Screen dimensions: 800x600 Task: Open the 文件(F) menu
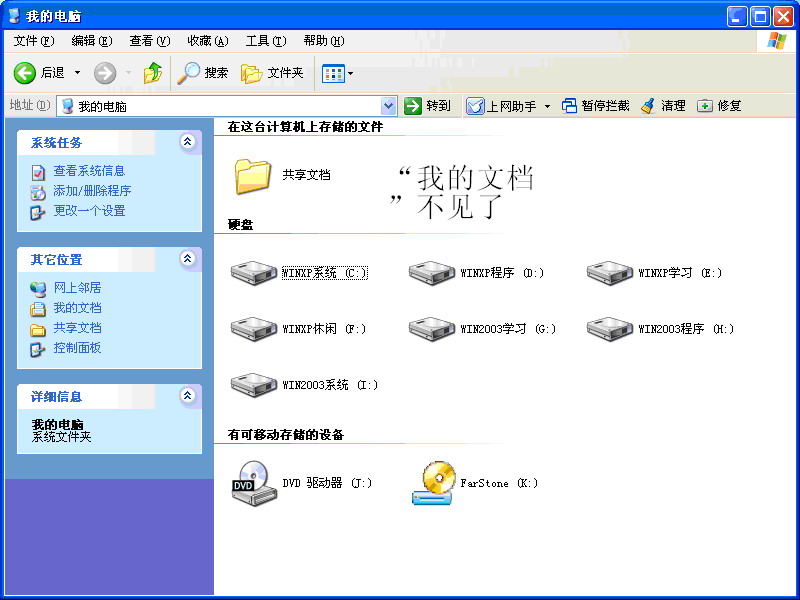(34, 41)
